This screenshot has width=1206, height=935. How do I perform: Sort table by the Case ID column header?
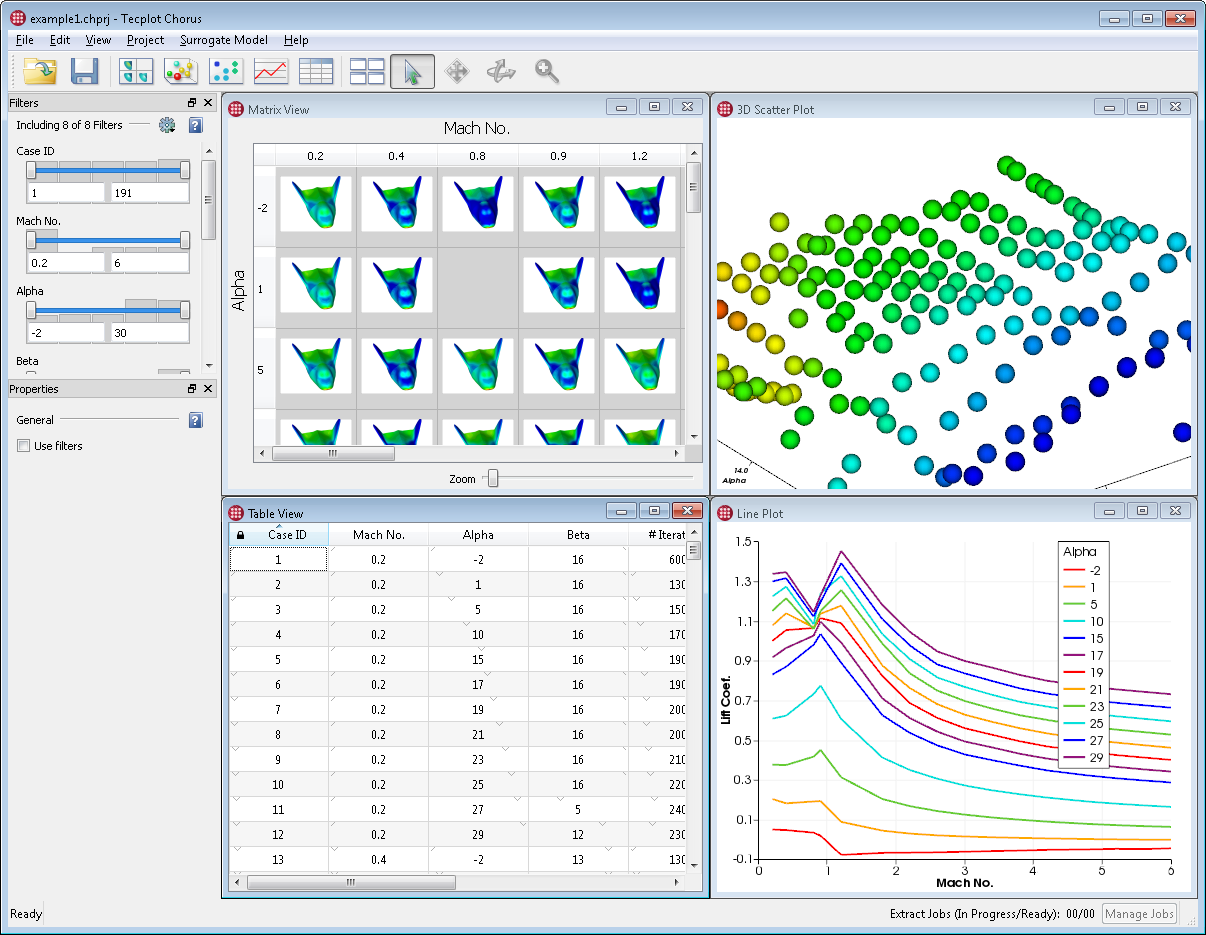279,535
